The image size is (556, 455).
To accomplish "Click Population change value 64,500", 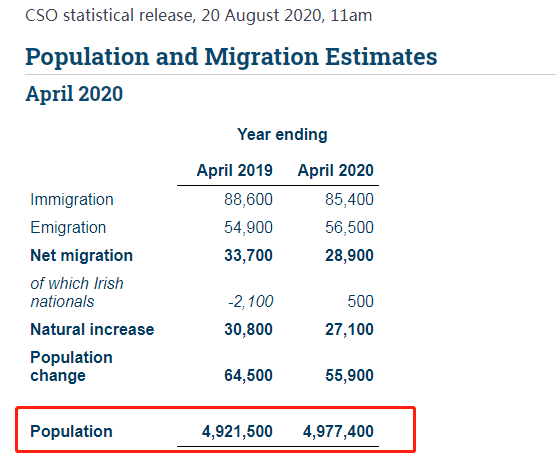I will click(x=248, y=375).
